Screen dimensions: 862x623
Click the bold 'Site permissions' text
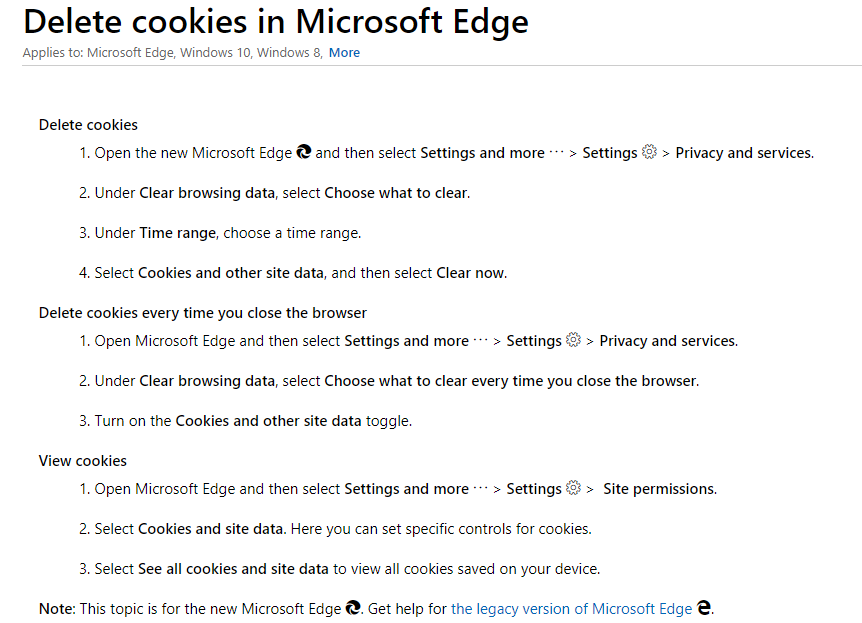pyautogui.click(x=659, y=489)
